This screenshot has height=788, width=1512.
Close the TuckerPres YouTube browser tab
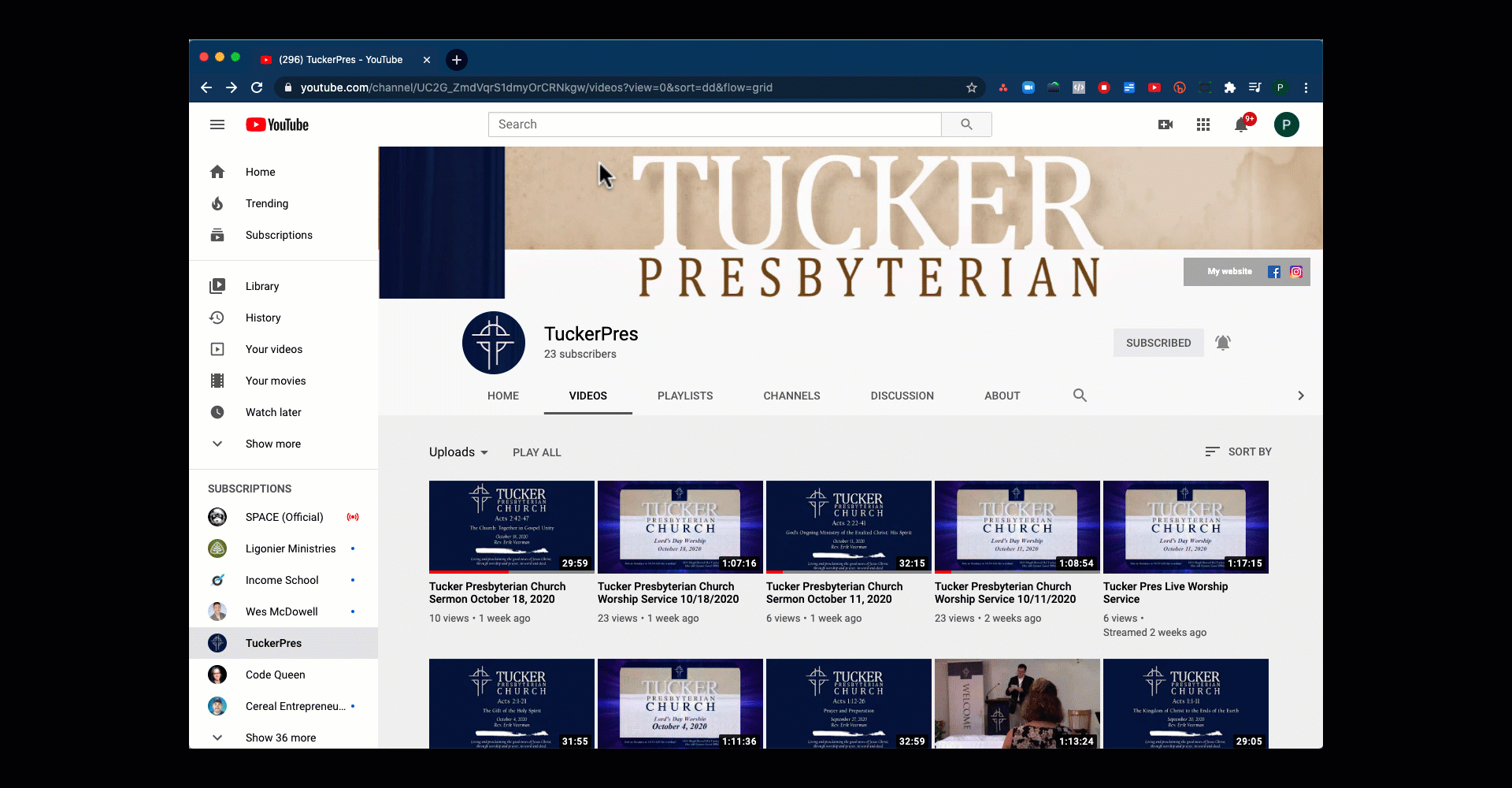coord(427,60)
